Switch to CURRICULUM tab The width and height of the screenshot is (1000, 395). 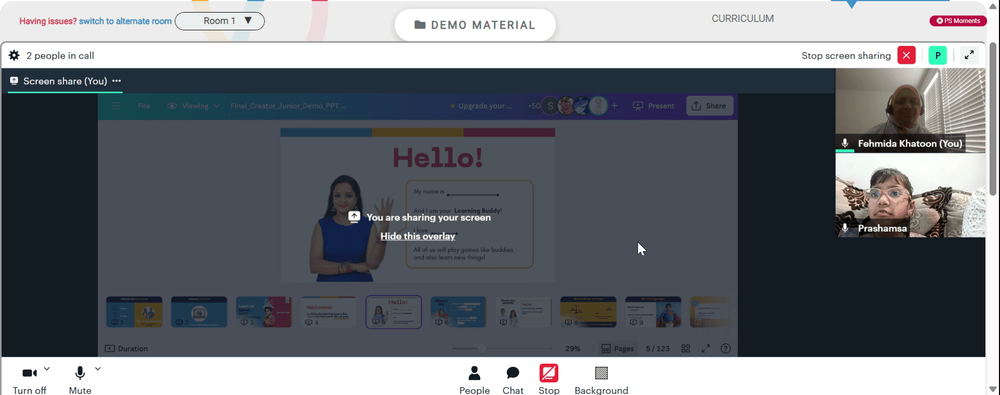[742, 19]
